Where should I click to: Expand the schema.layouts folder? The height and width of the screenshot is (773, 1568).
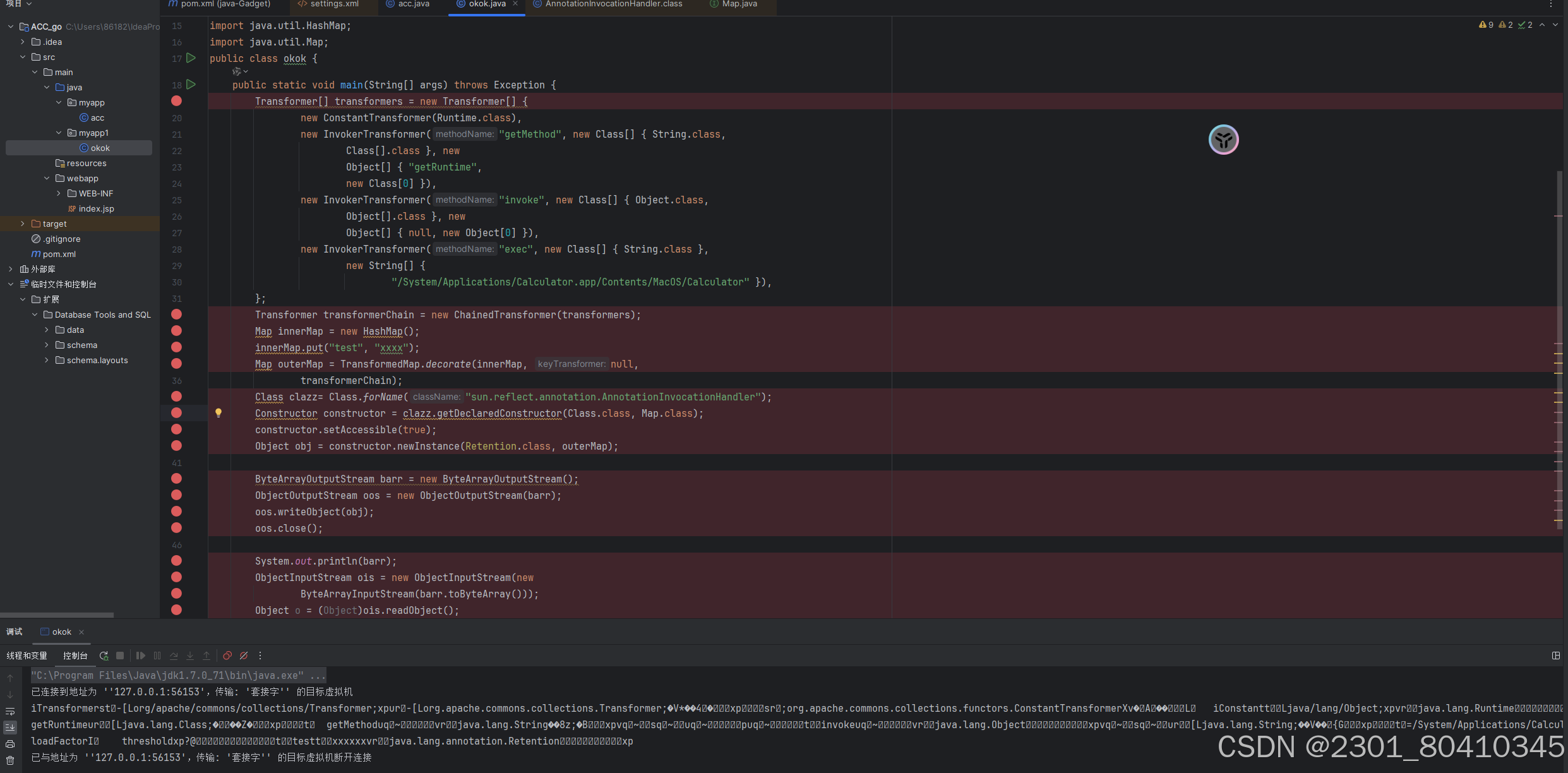(47, 360)
